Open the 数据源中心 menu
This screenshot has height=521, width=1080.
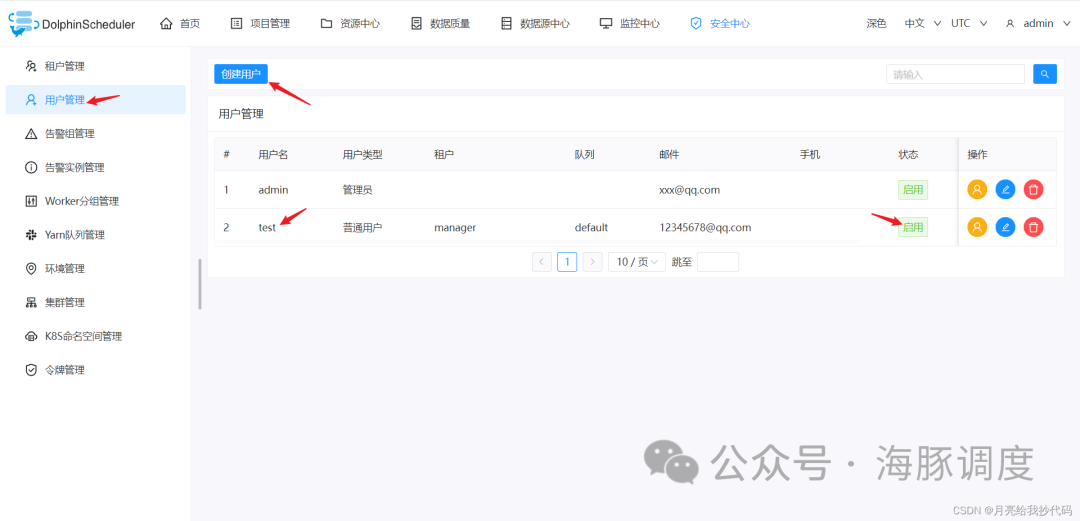pos(535,23)
